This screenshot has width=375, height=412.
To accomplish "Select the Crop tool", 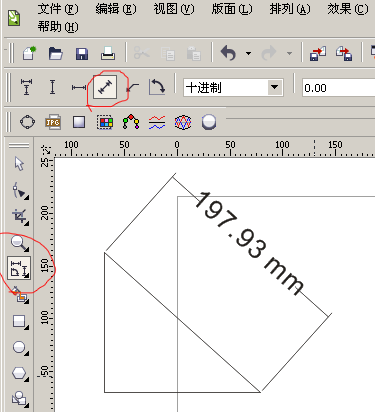I will pos(20,217).
